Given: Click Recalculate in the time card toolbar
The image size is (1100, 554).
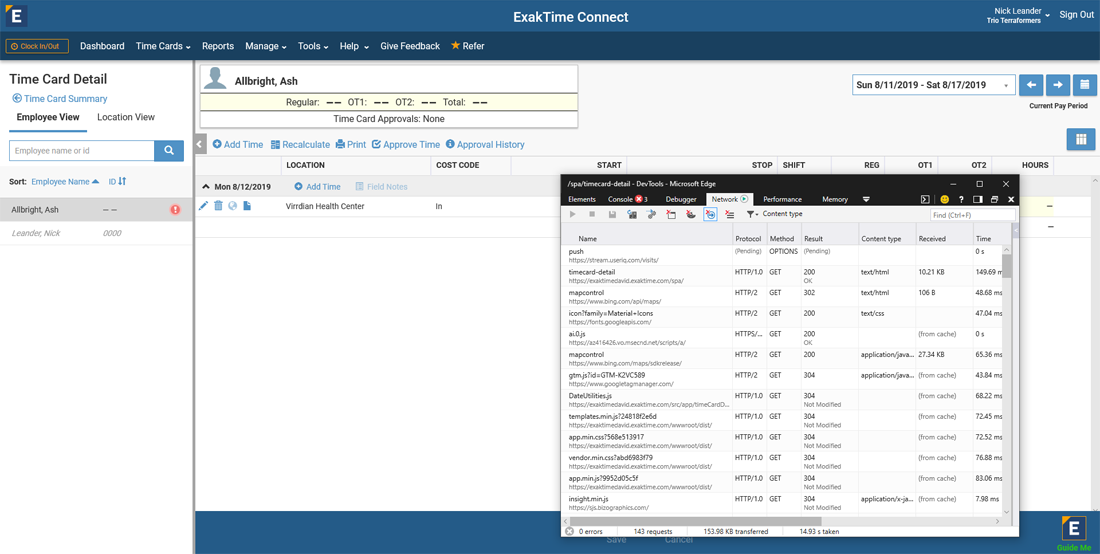Looking at the screenshot, I should click(x=300, y=144).
